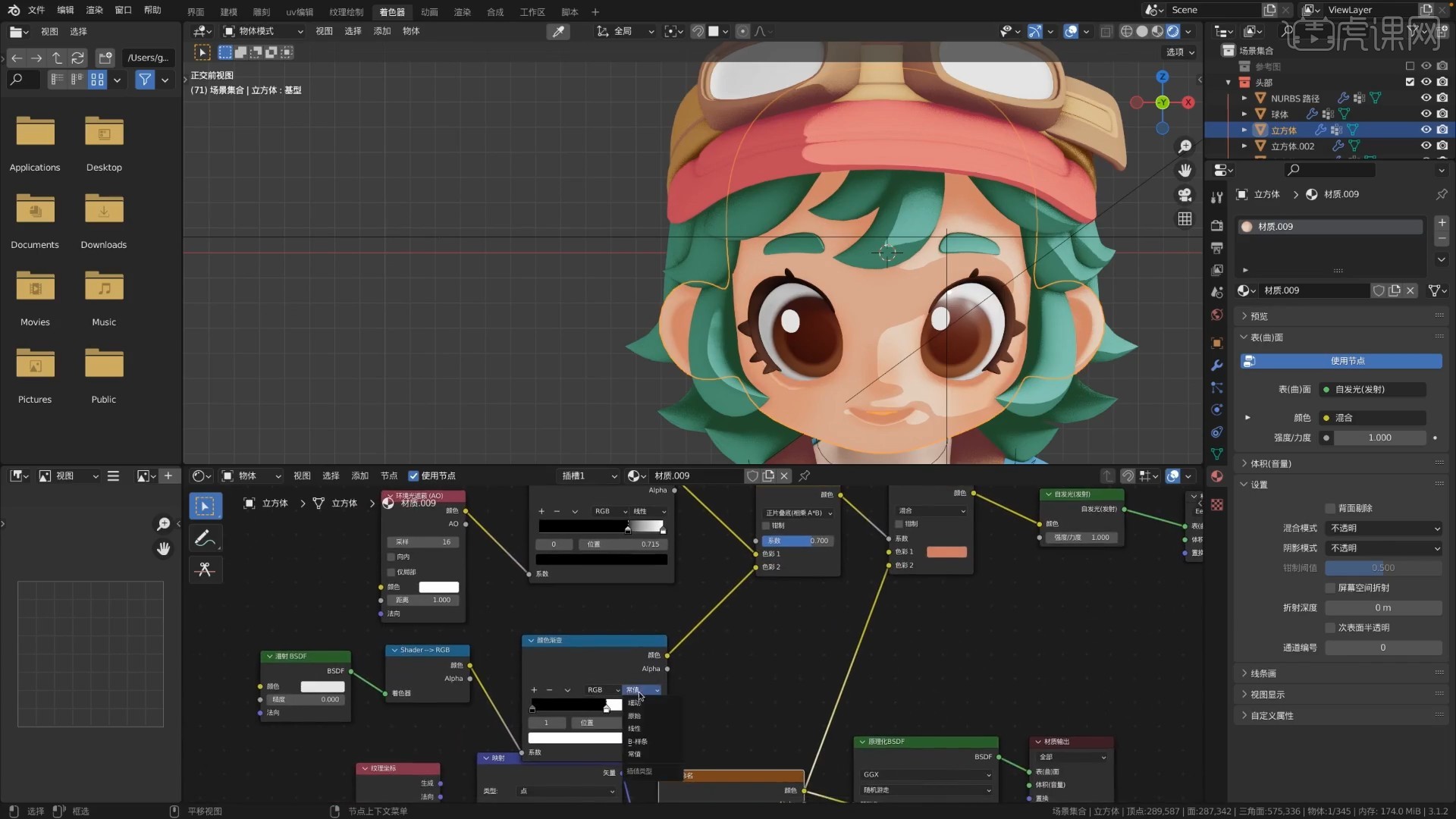Open World properties with the globe icon

(1216, 315)
